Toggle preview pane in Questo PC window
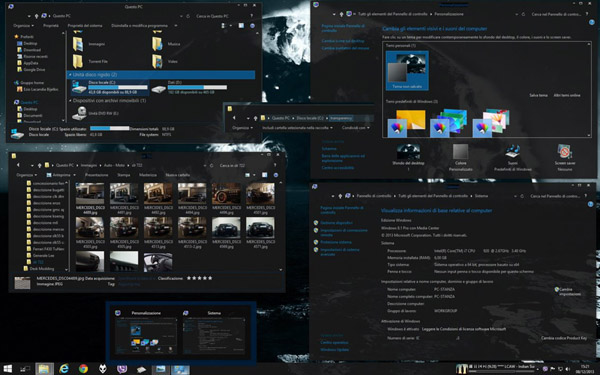 (x=241, y=26)
